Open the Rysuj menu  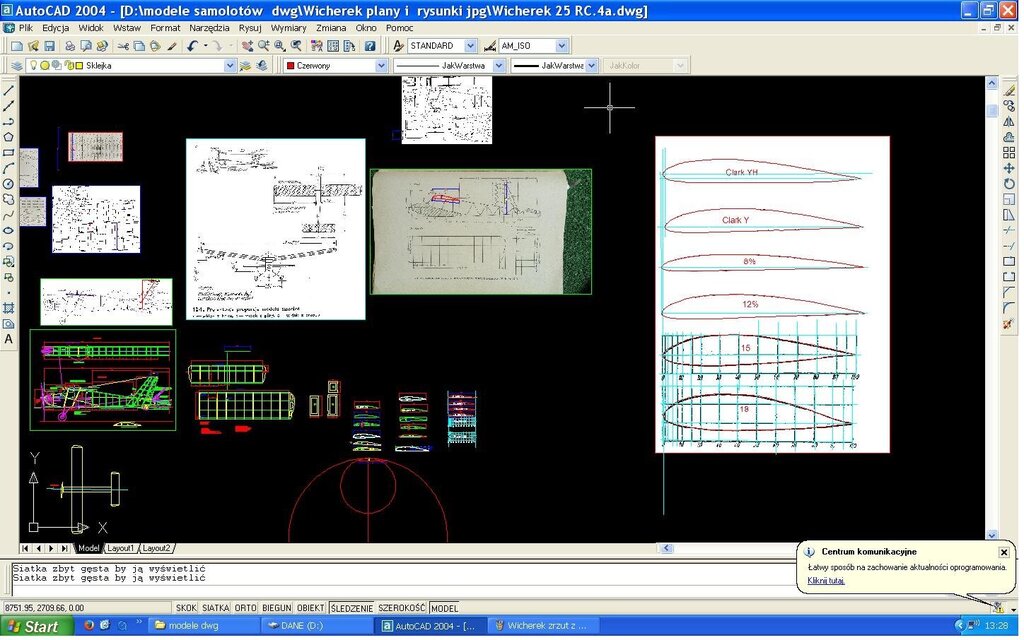[249, 28]
